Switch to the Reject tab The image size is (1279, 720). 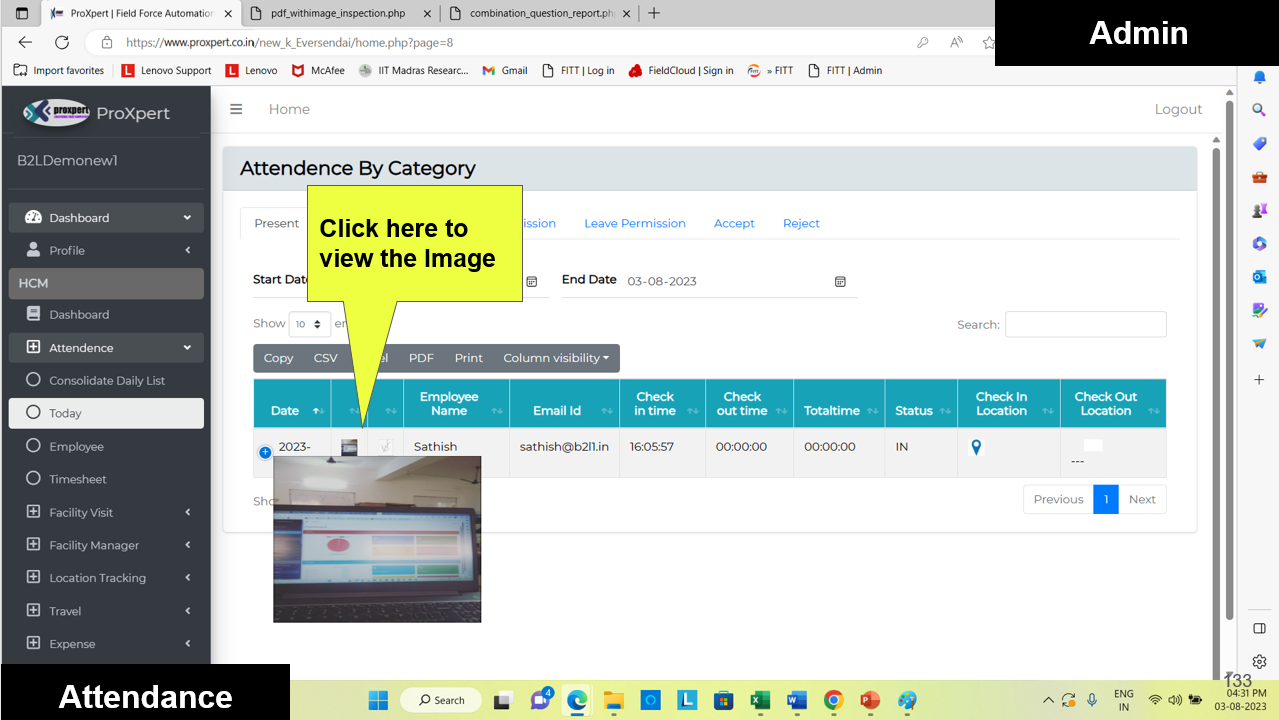(x=801, y=223)
